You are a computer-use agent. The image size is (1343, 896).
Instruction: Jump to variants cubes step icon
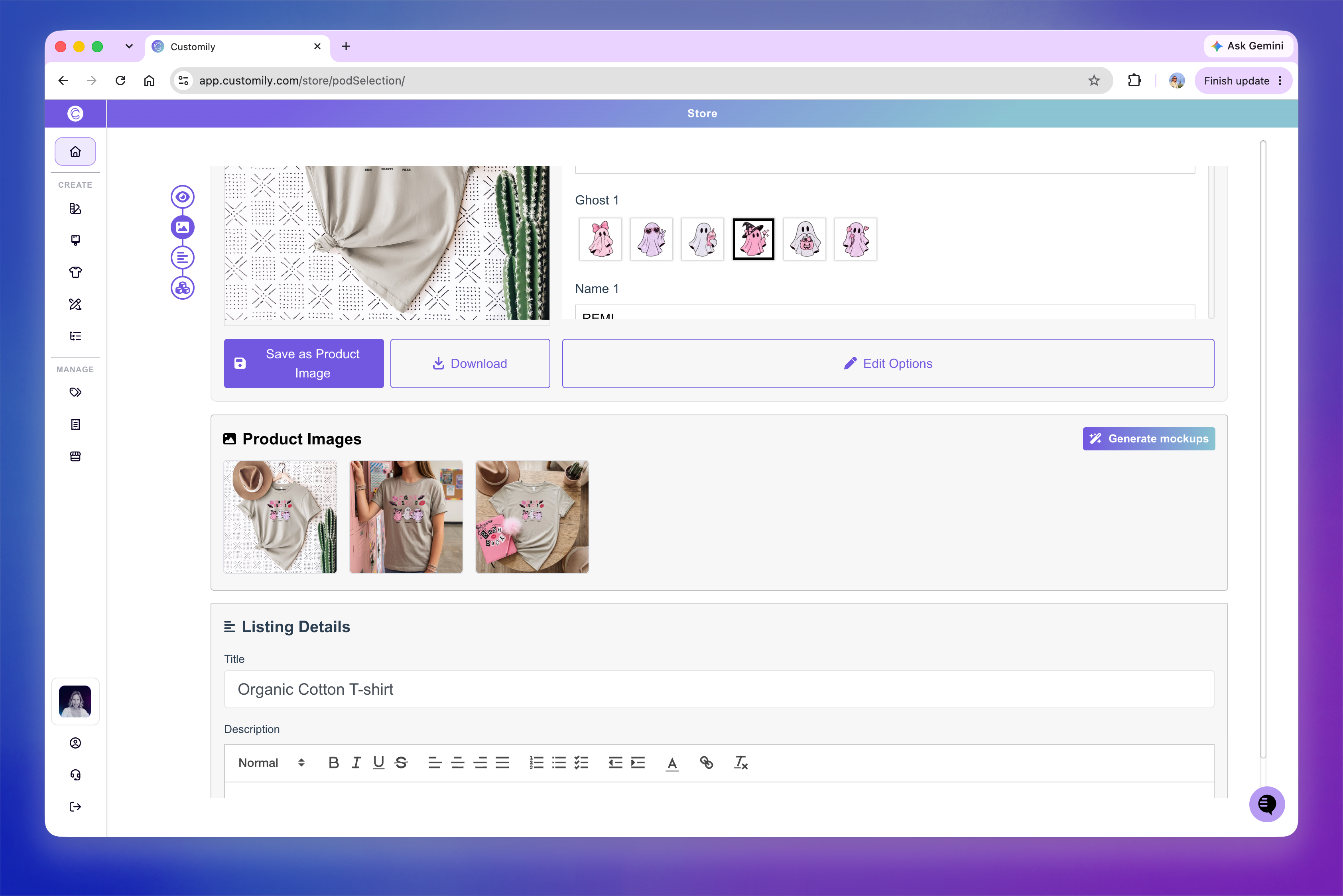coord(182,288)
